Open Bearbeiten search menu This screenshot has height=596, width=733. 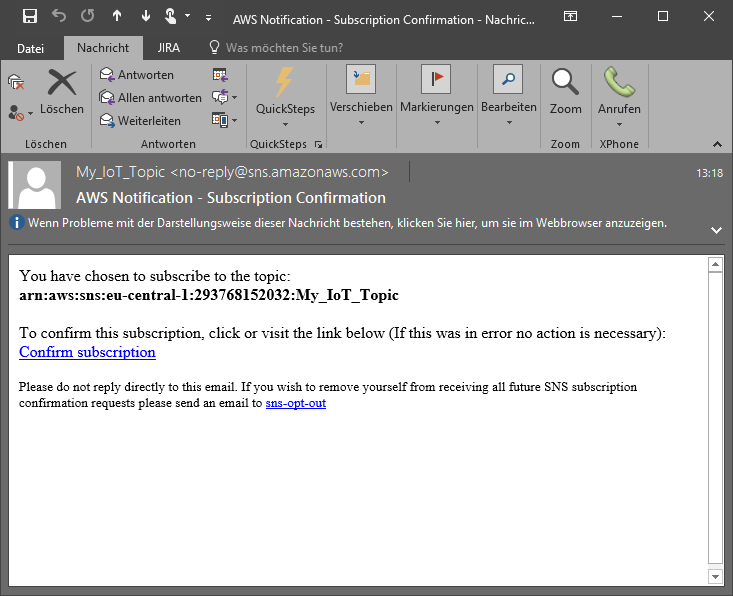click(x=509, y=96)
